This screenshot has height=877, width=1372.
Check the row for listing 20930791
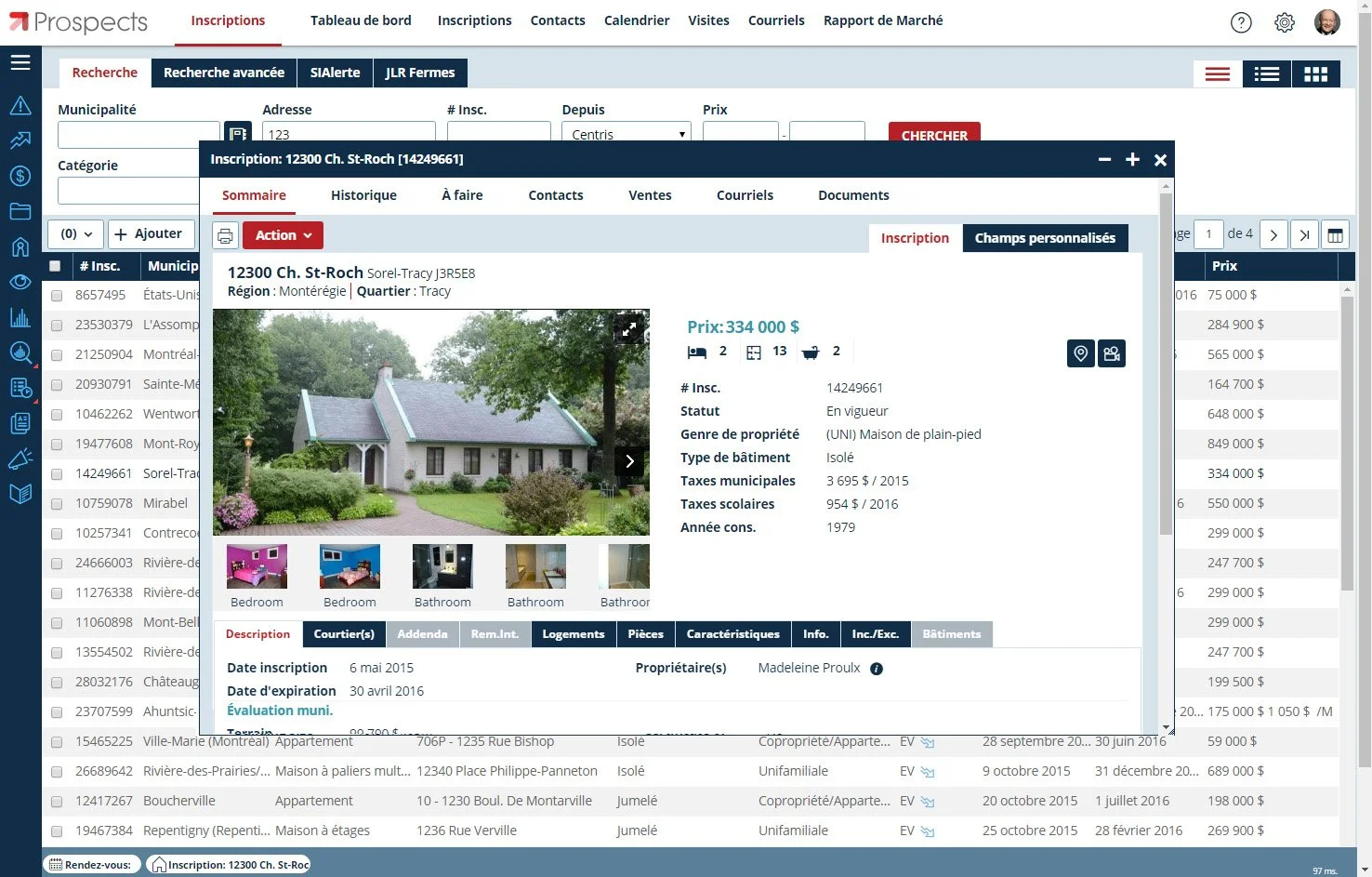click(x=57, y=385)
